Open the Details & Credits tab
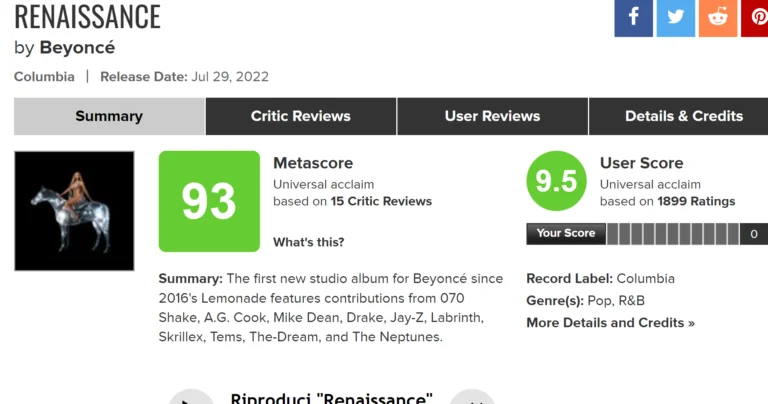 [x=684, y=116]
